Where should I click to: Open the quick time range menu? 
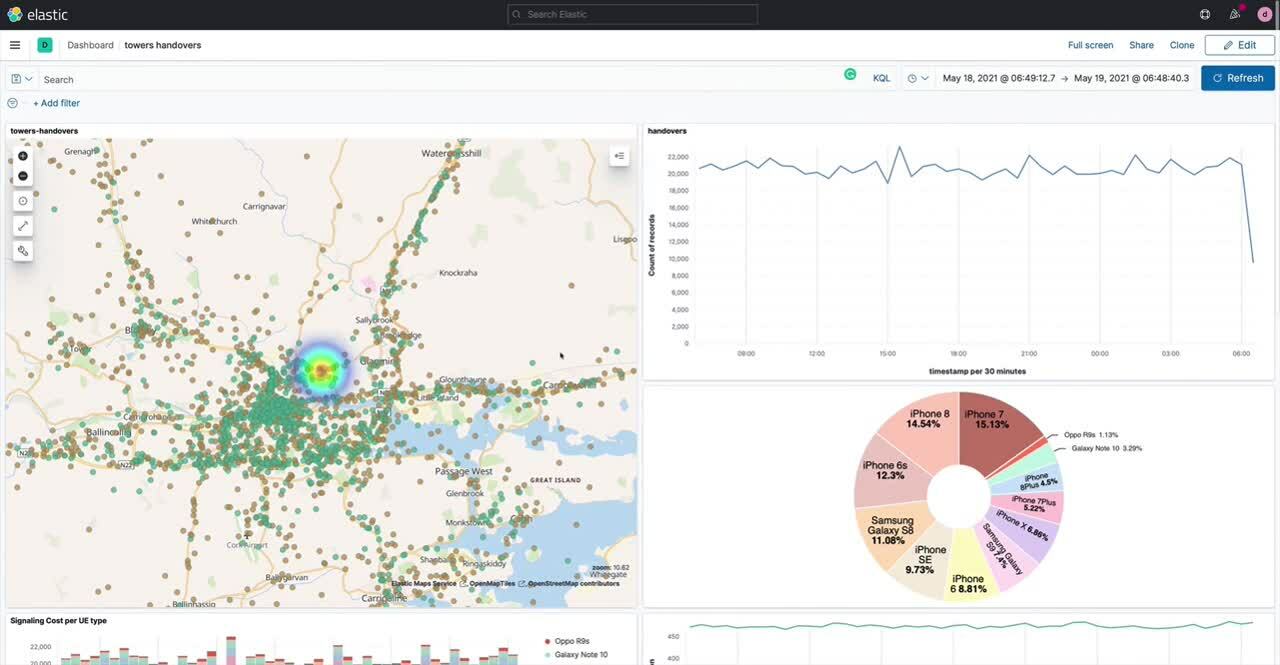pos(918,78)
